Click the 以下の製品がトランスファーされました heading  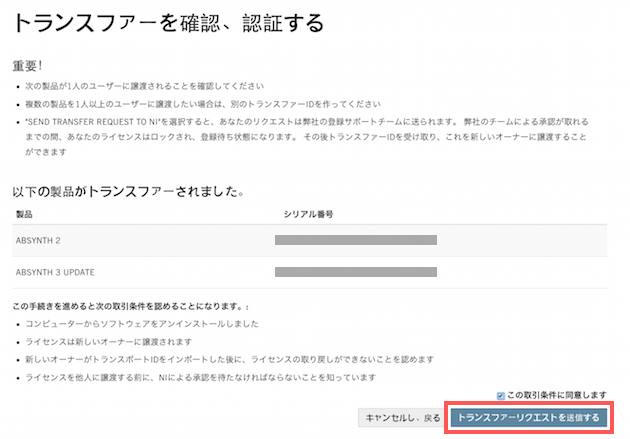coord(129,192)
